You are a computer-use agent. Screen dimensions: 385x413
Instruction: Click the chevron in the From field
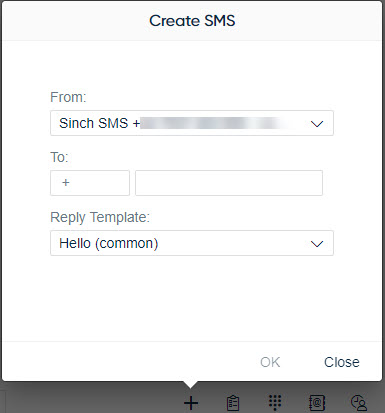[x=317, y=124]
